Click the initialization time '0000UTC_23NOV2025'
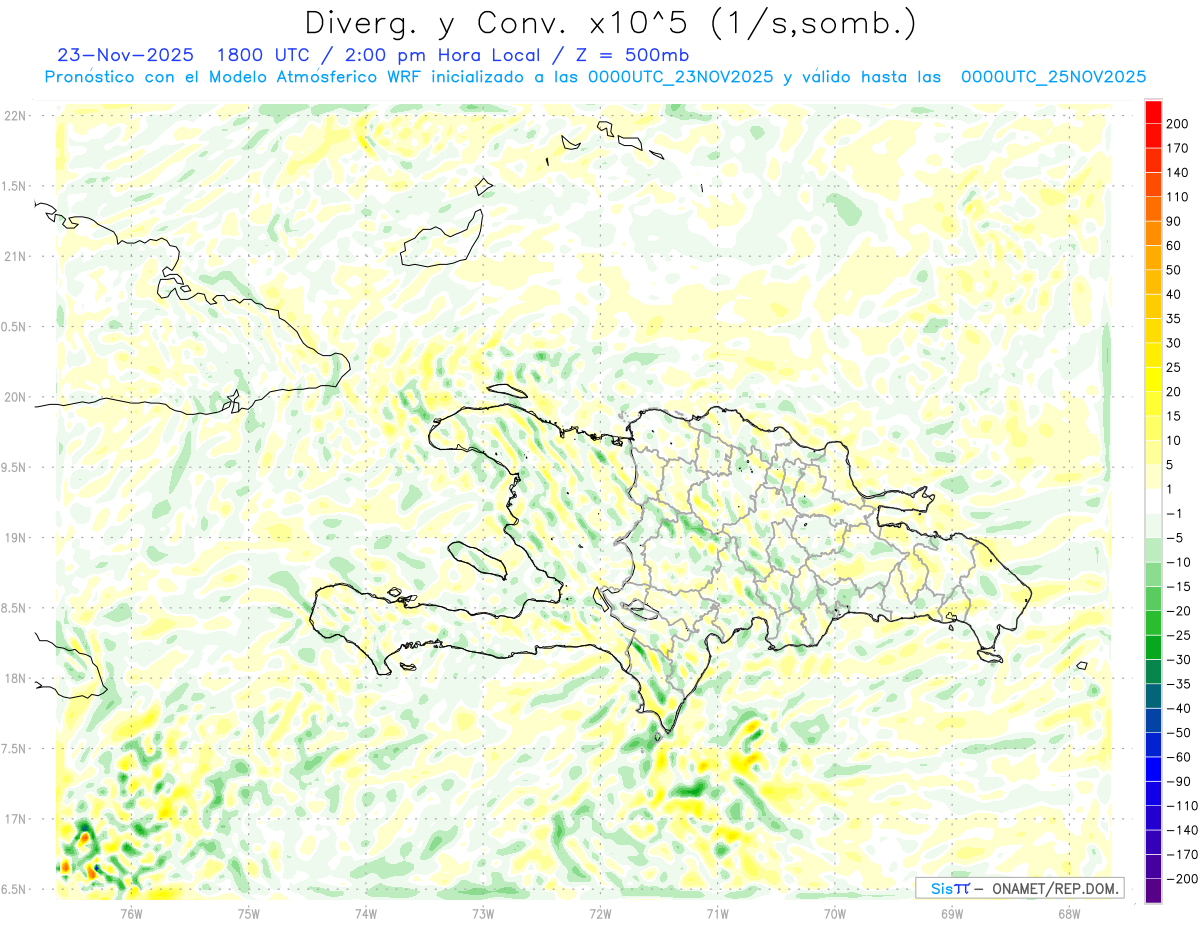The width and height of the screenshot is (1200, 927). point(680,77)
